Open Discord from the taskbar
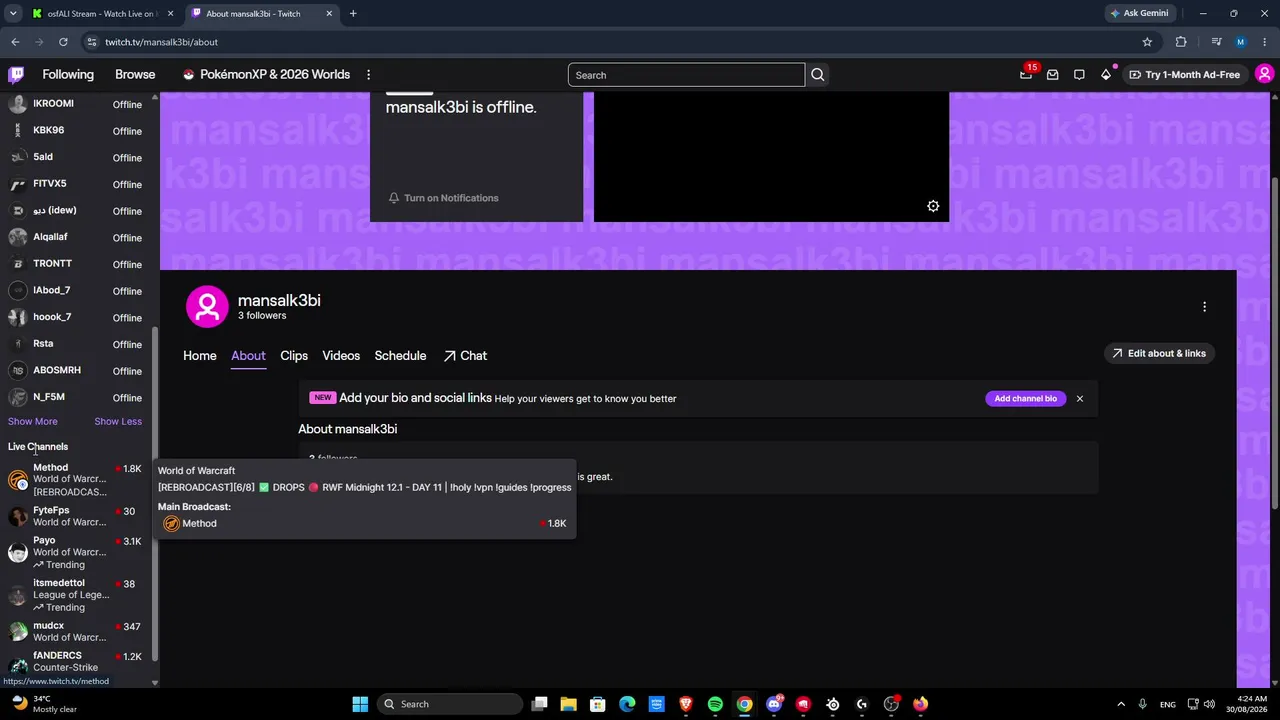 [x=774, y=704]
